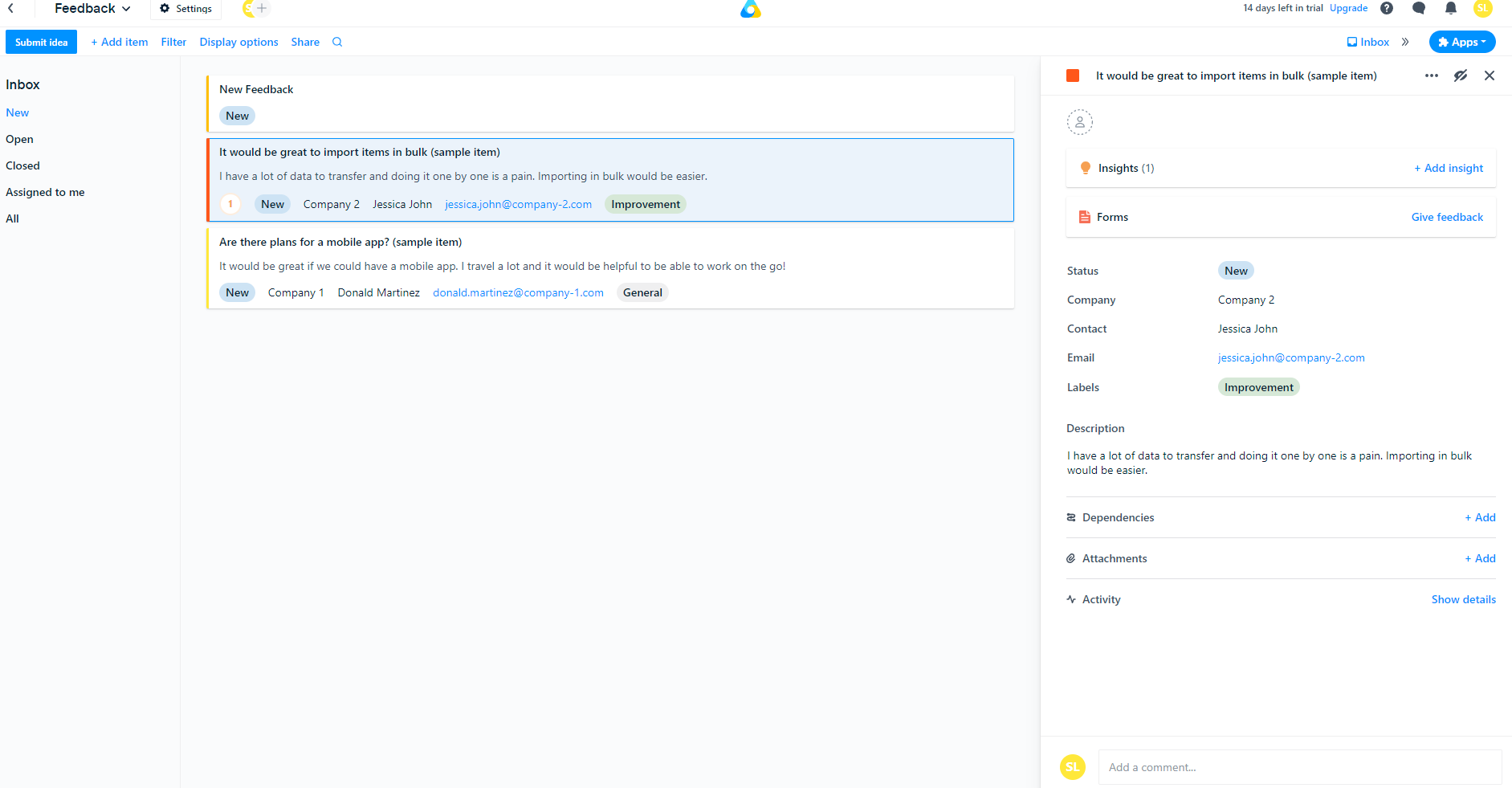Viewport: 1512px width, 788px height.
Task: Click New status tag on New Feedback
Action: pos(237,116)
